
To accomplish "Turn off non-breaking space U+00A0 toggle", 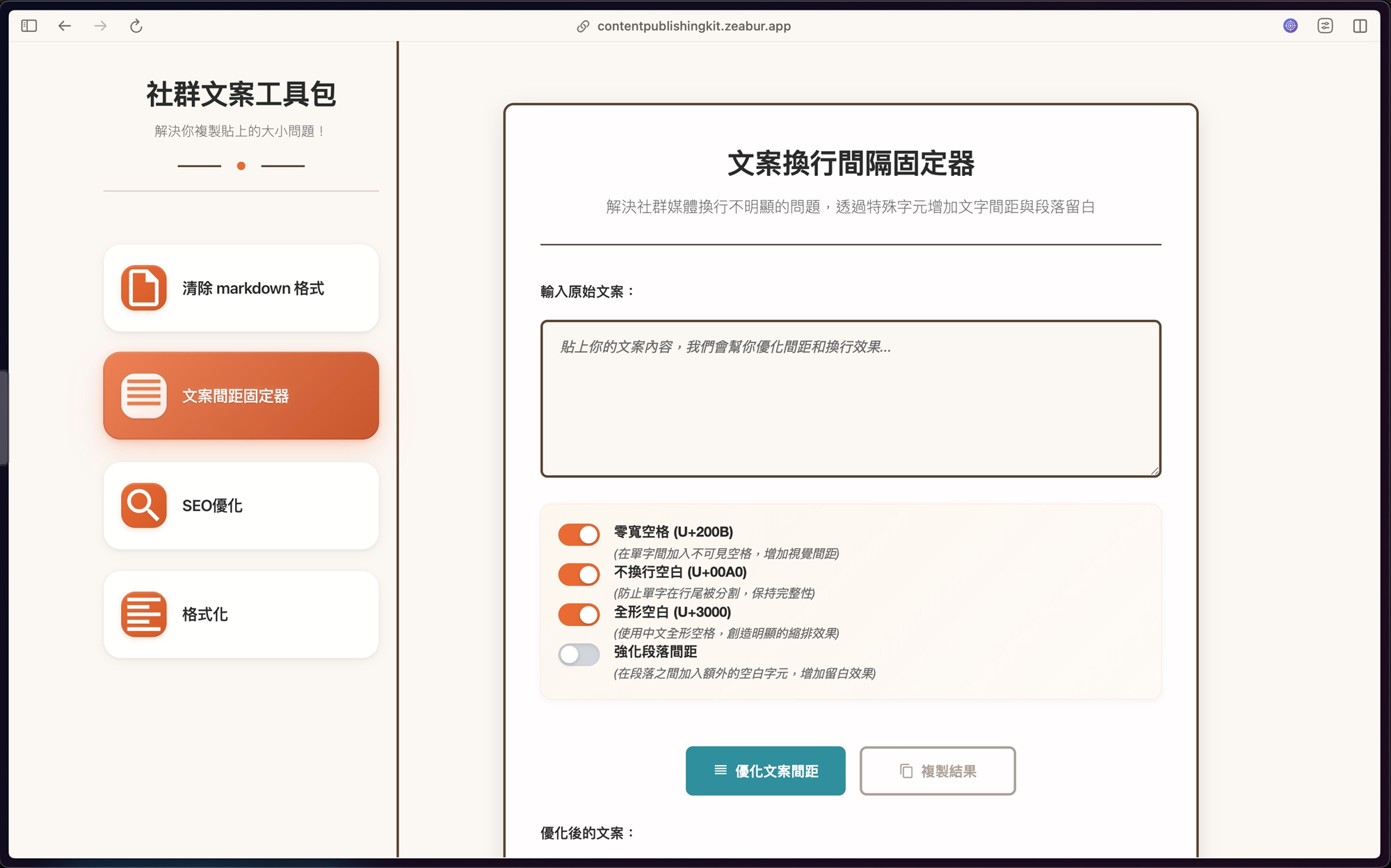I will pyautogui.click(x=579, y=574).
